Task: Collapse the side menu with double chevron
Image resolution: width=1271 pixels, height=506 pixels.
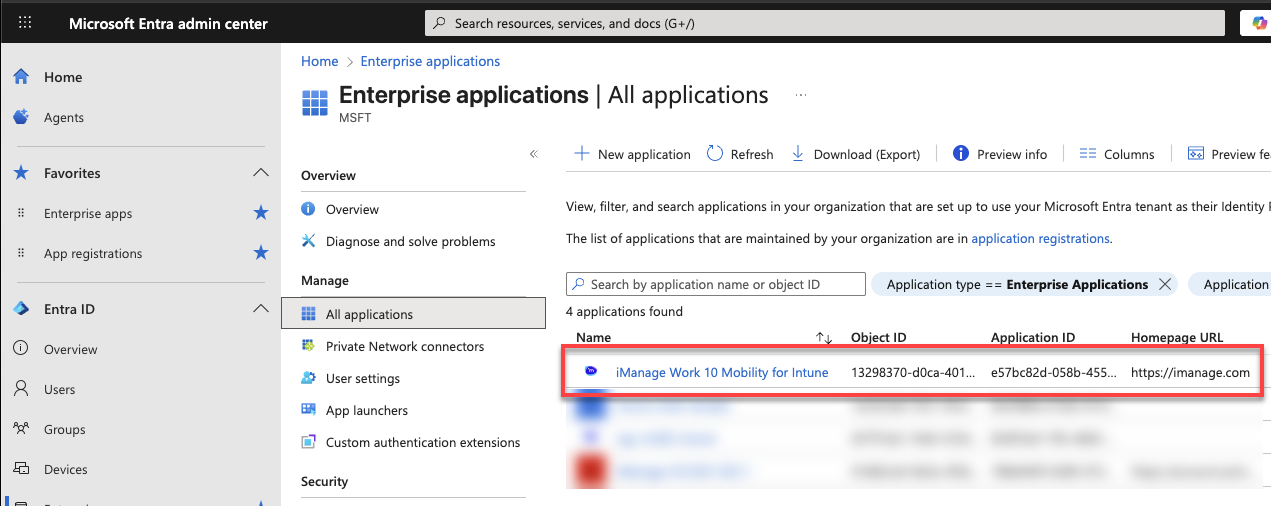Action: pyautogui.click(x=533, y=154)
